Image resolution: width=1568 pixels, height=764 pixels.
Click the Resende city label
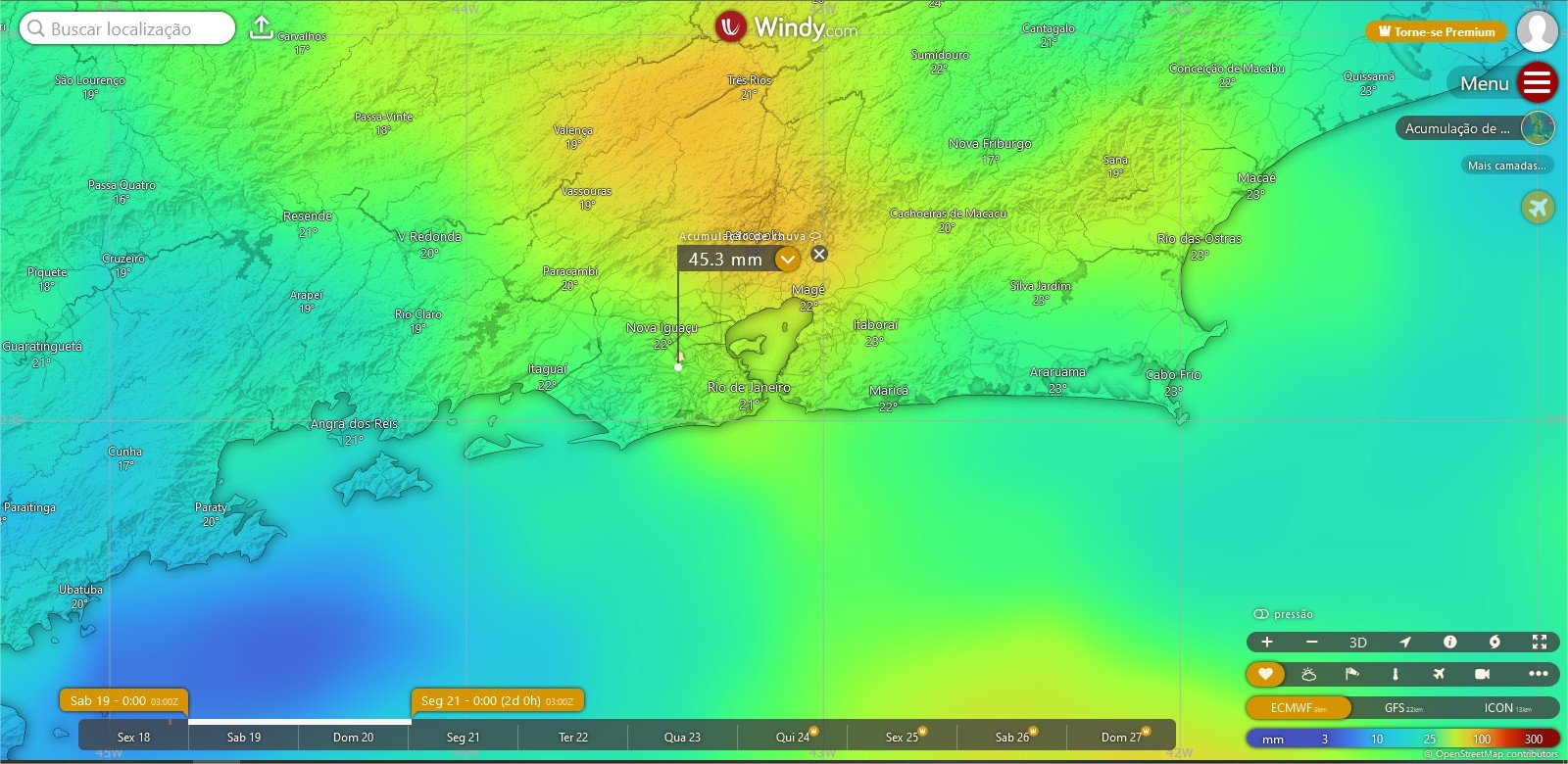point(308,215)
